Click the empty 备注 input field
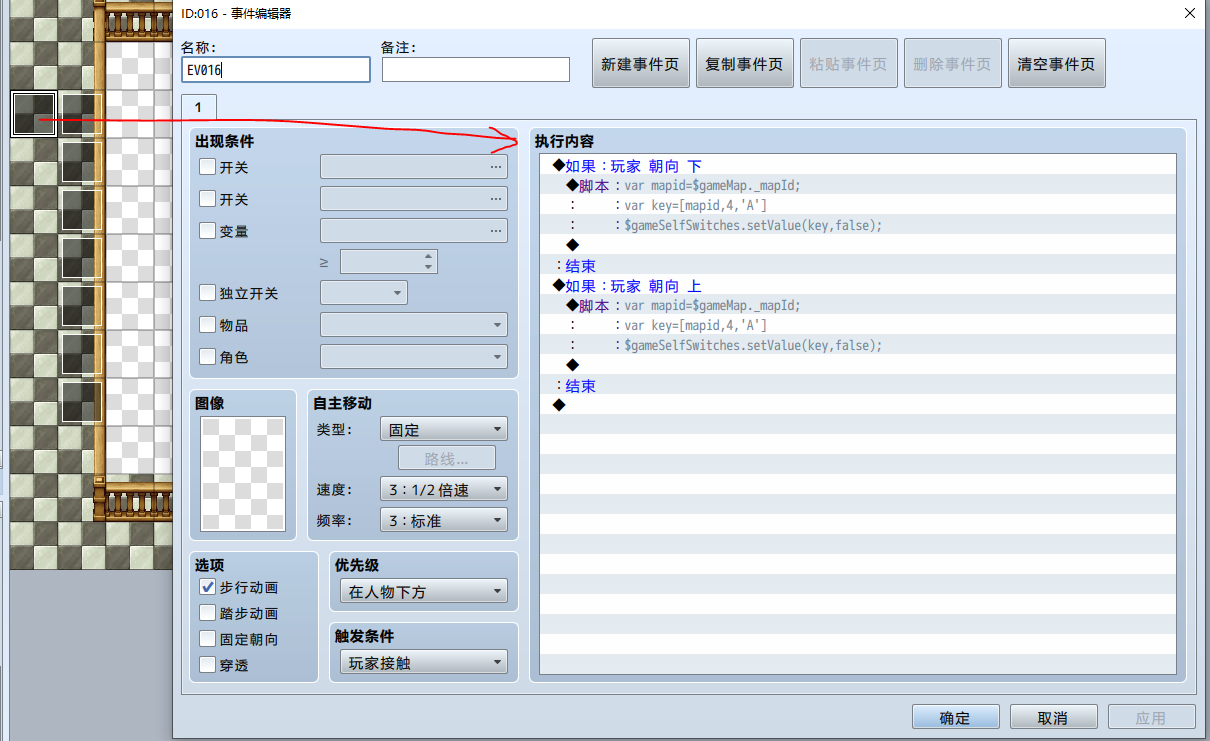This screenshot has width=1210, height=741. 476,70
